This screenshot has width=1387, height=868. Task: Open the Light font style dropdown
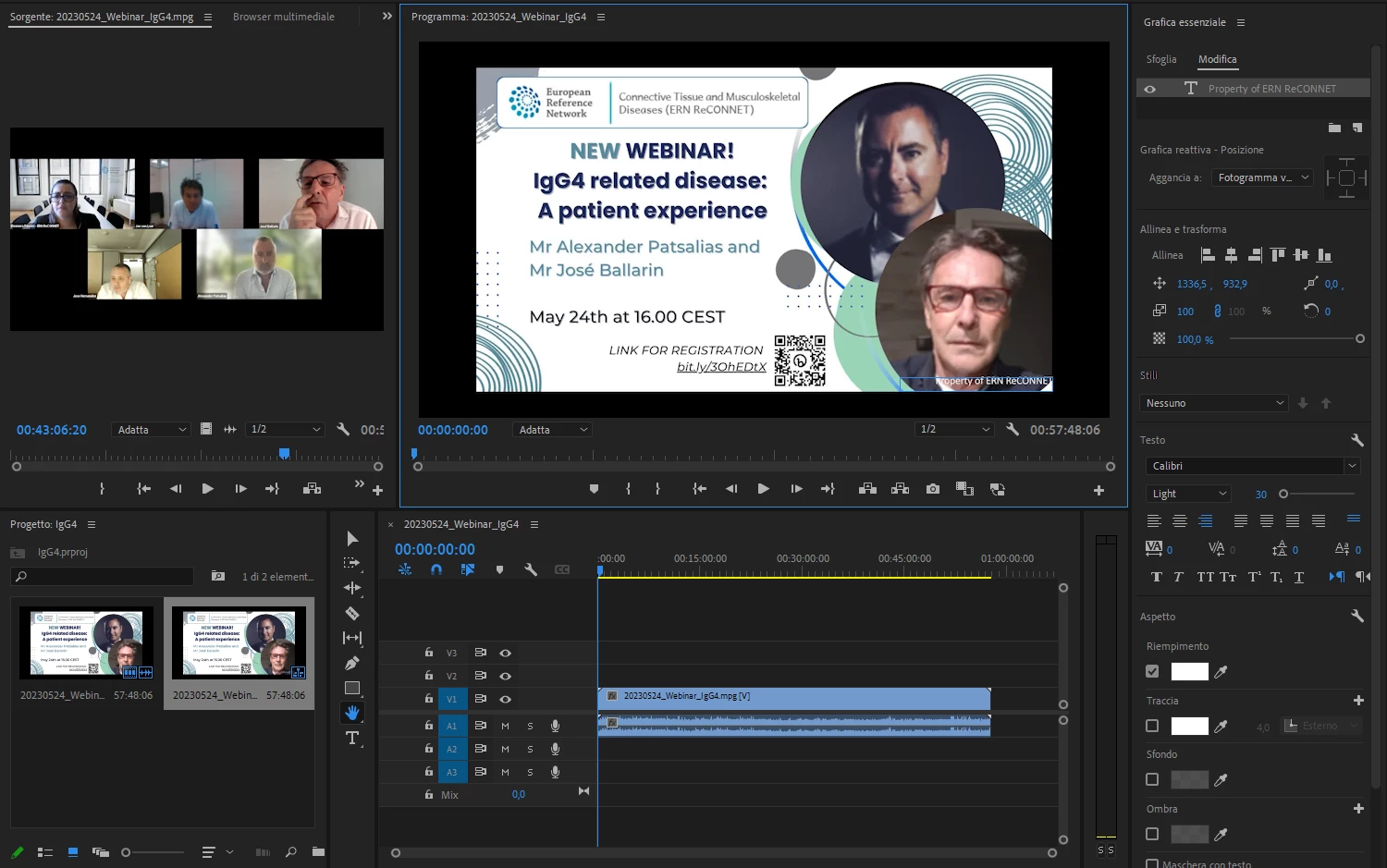(1188, 494)
